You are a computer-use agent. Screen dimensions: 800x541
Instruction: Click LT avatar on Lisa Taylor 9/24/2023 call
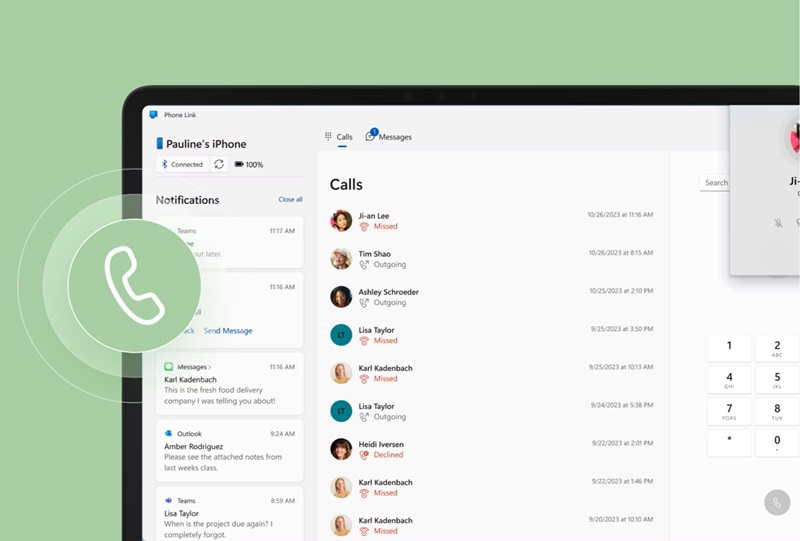341,411
